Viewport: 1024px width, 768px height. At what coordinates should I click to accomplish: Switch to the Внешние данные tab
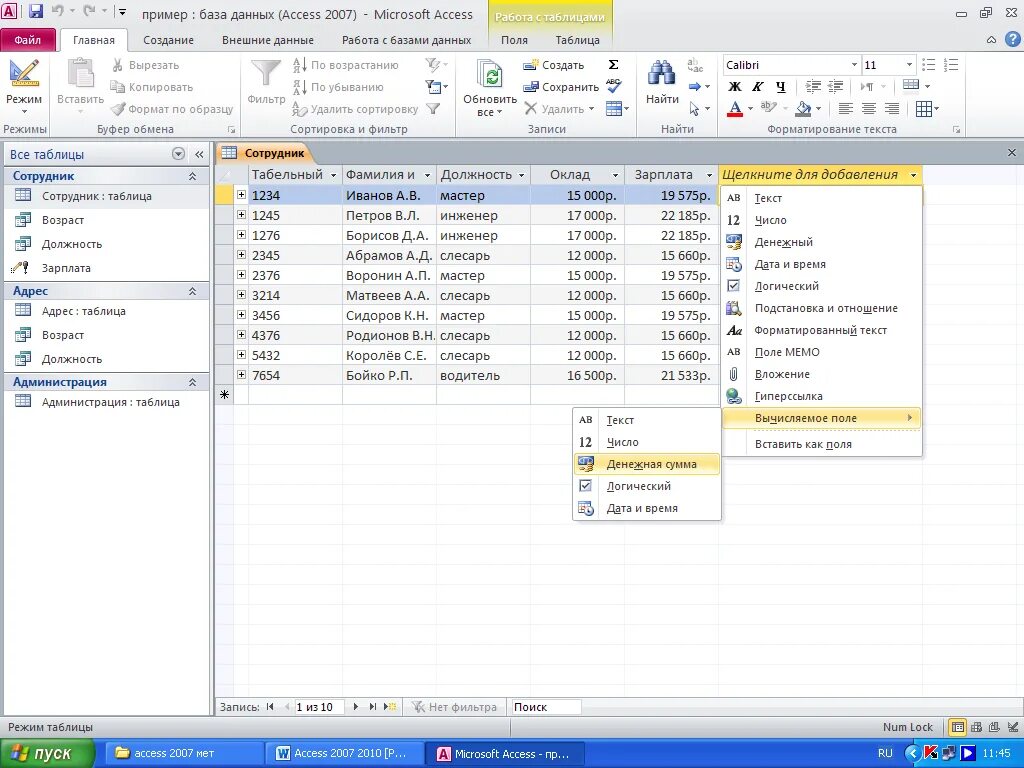point(268,40)
